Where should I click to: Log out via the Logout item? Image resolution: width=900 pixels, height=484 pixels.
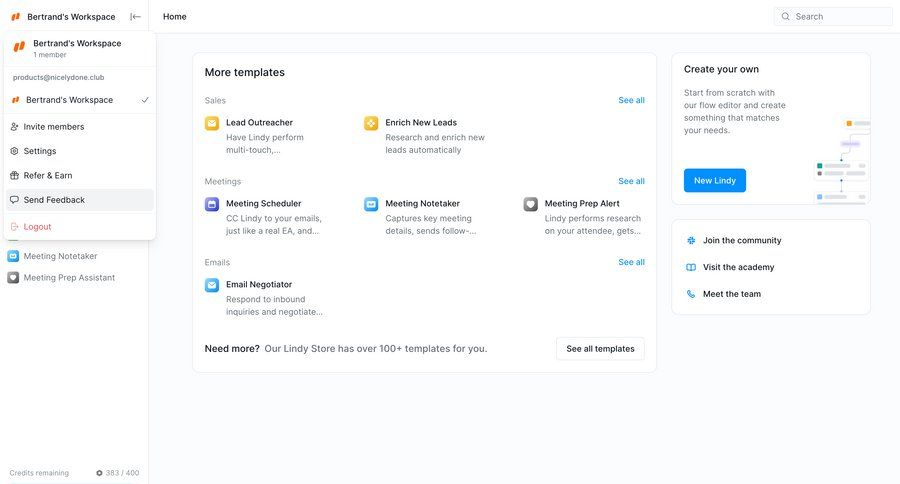tap(79, 227)
